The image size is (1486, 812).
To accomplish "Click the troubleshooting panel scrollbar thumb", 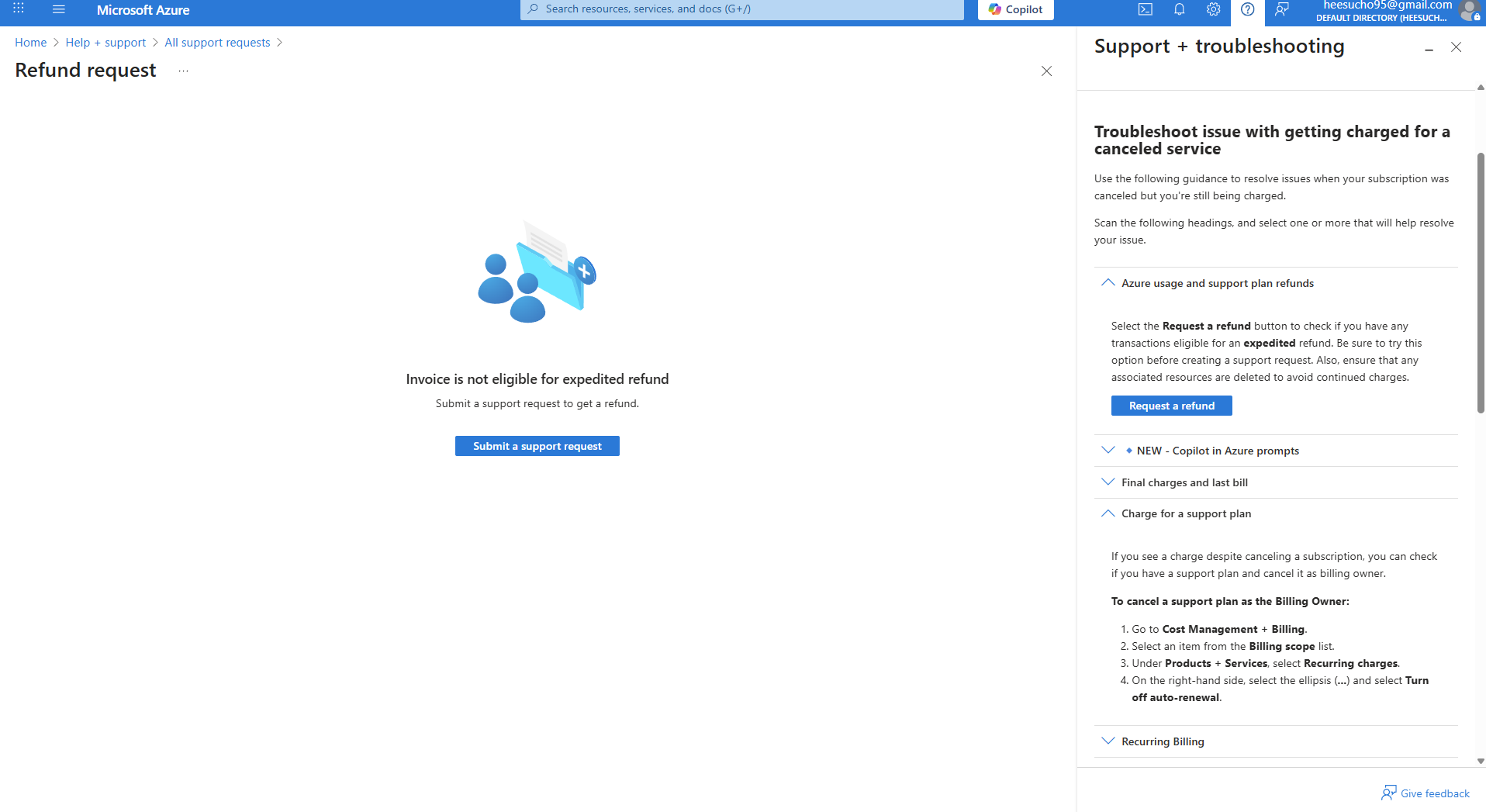I will pos(1481,283).
